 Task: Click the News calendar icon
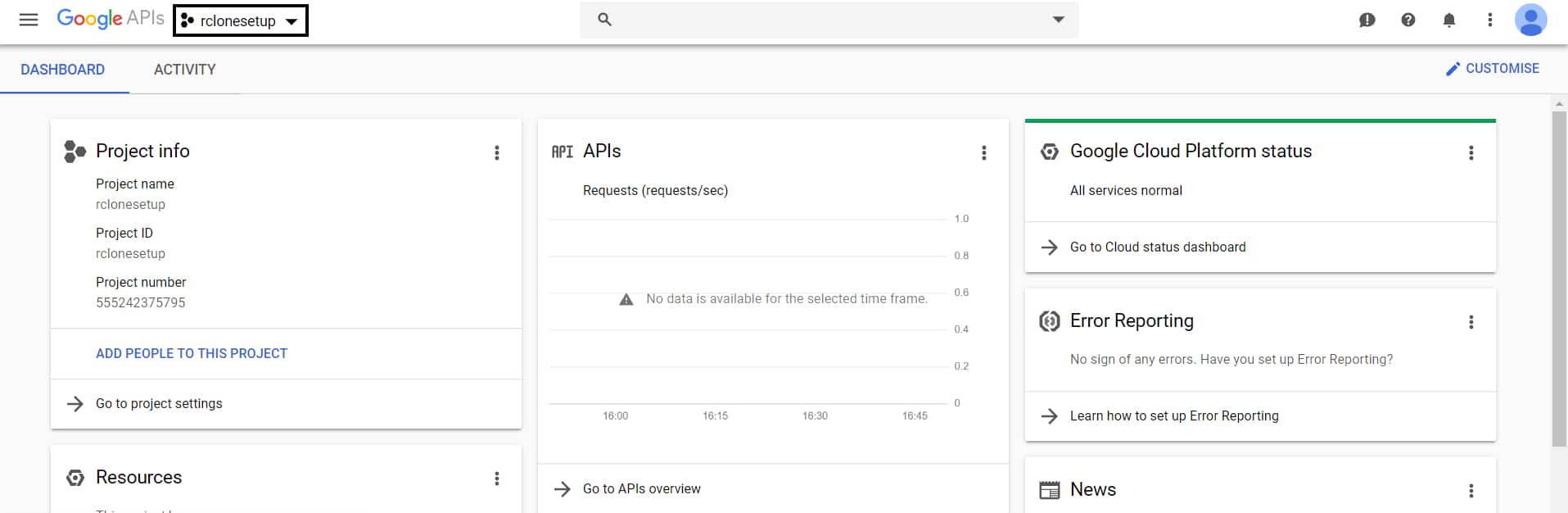tap(1049, 490)
